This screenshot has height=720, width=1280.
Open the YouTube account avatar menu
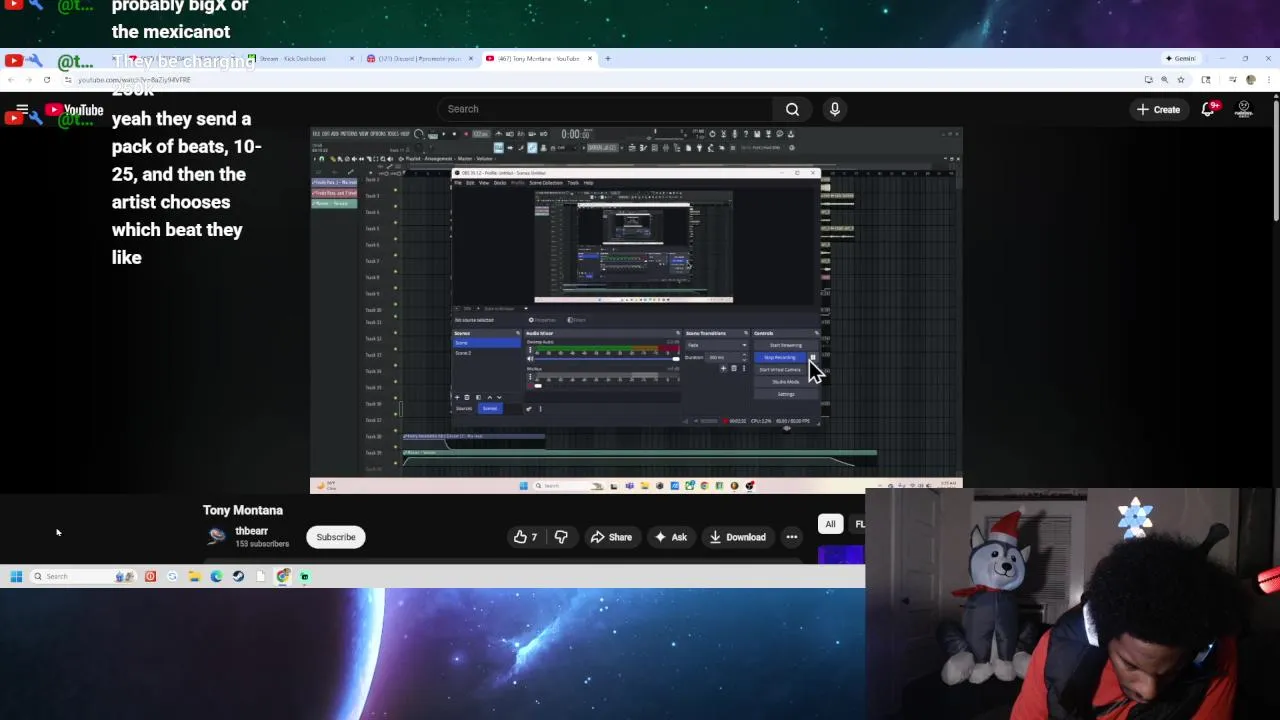point(1244,109)
